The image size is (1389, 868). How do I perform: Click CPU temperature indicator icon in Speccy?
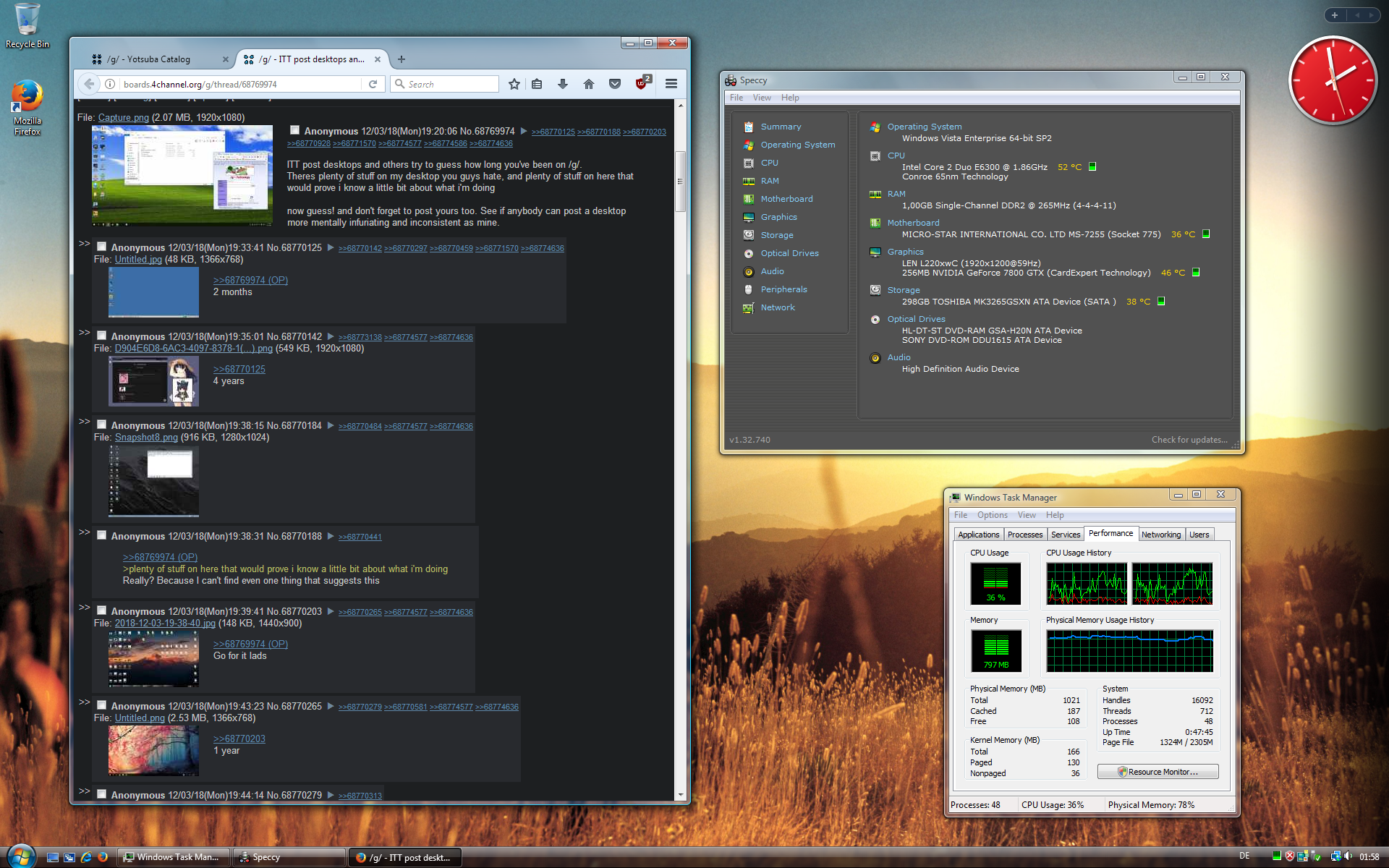[1092, 166]
